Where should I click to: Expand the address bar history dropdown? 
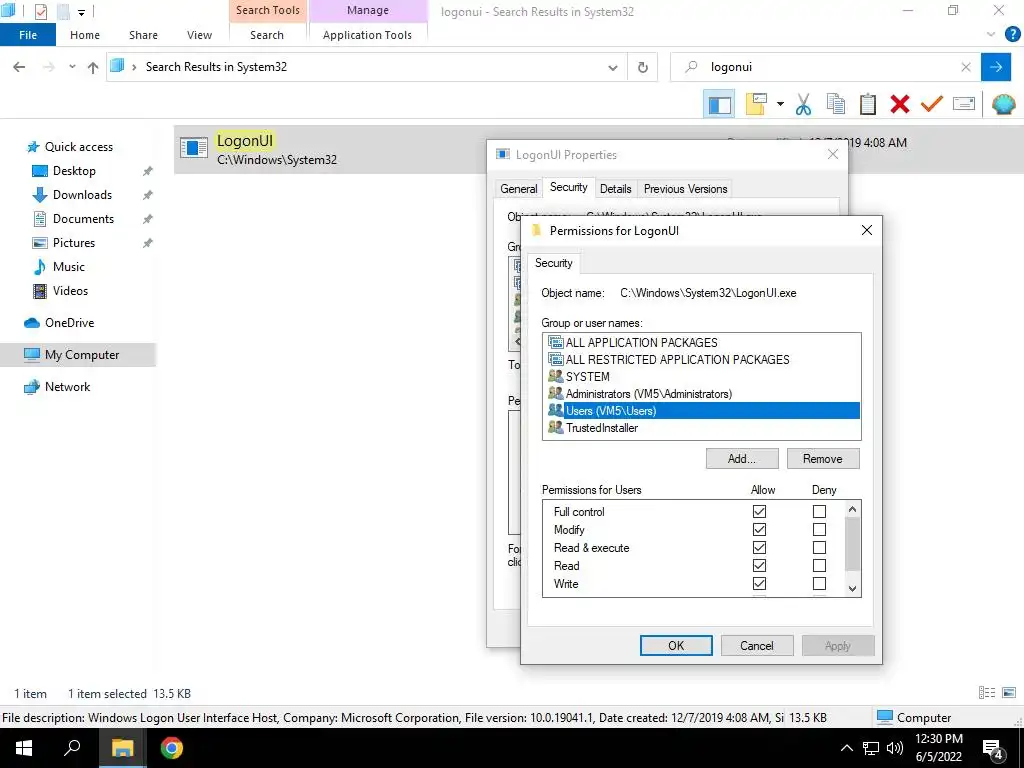point(613,67)
